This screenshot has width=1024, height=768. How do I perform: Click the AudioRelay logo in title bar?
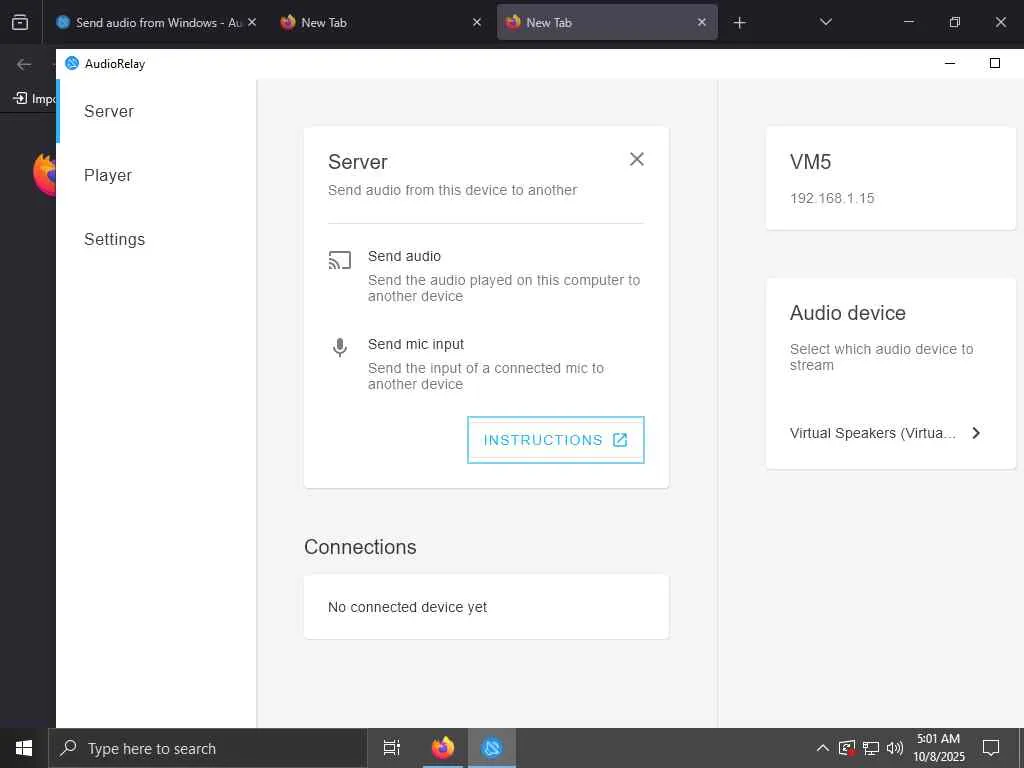coord(72,63)
